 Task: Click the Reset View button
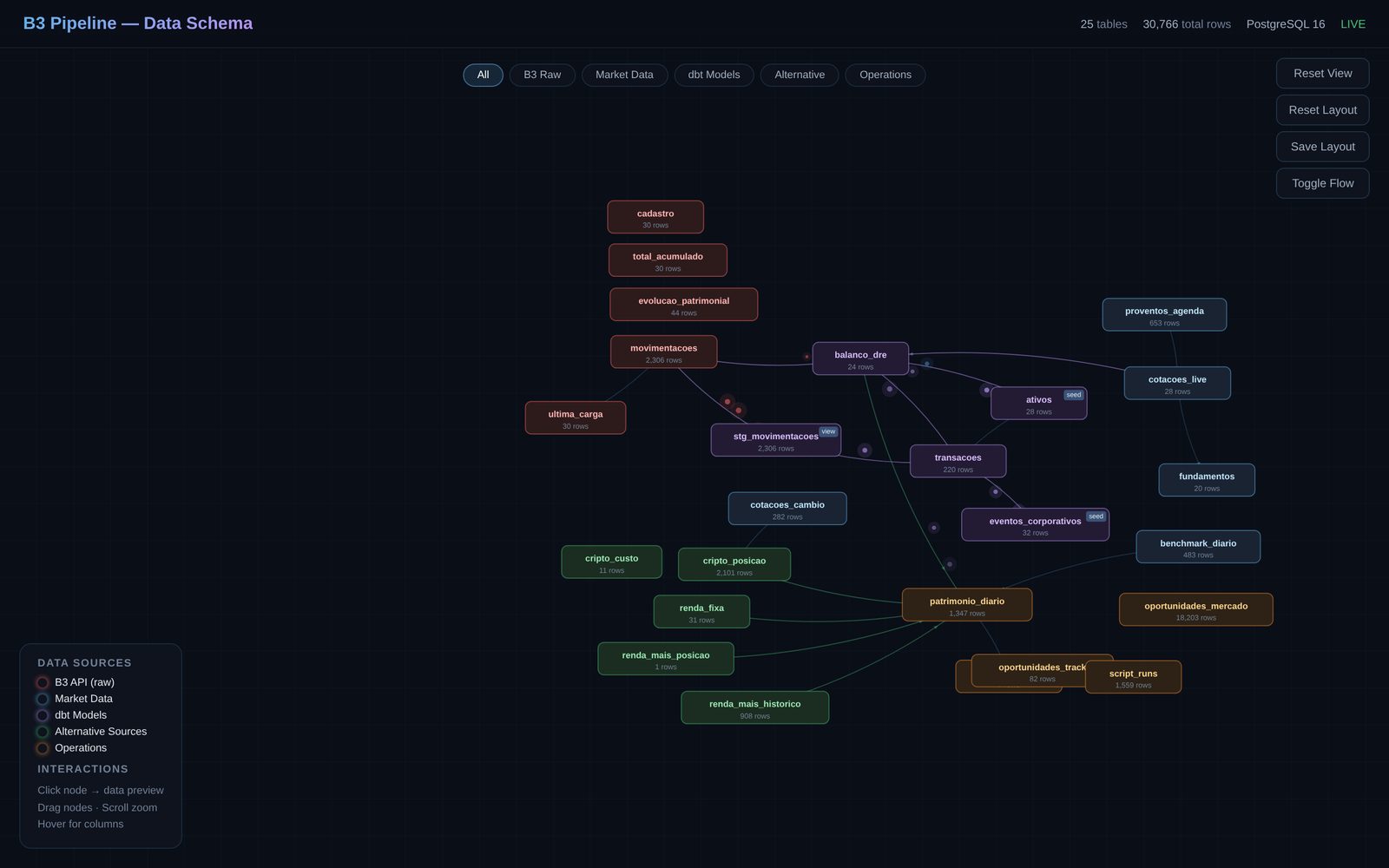coord(1322,73)
